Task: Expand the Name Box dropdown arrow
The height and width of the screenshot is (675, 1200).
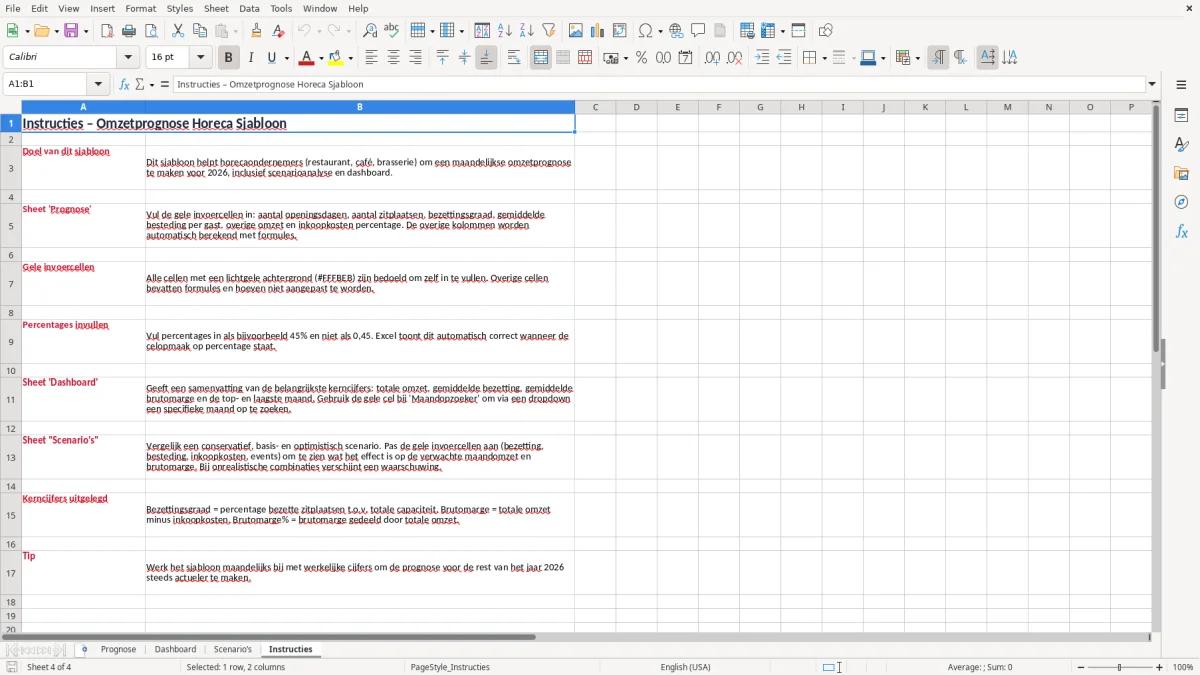Action: click(x=98, y=84)
